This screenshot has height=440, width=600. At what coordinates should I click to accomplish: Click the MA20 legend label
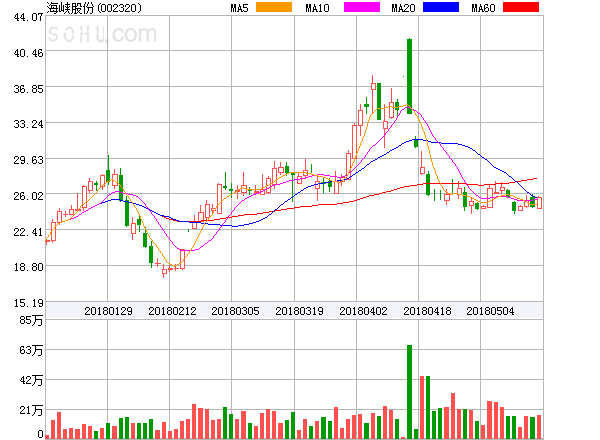click(x=403, y=8)
